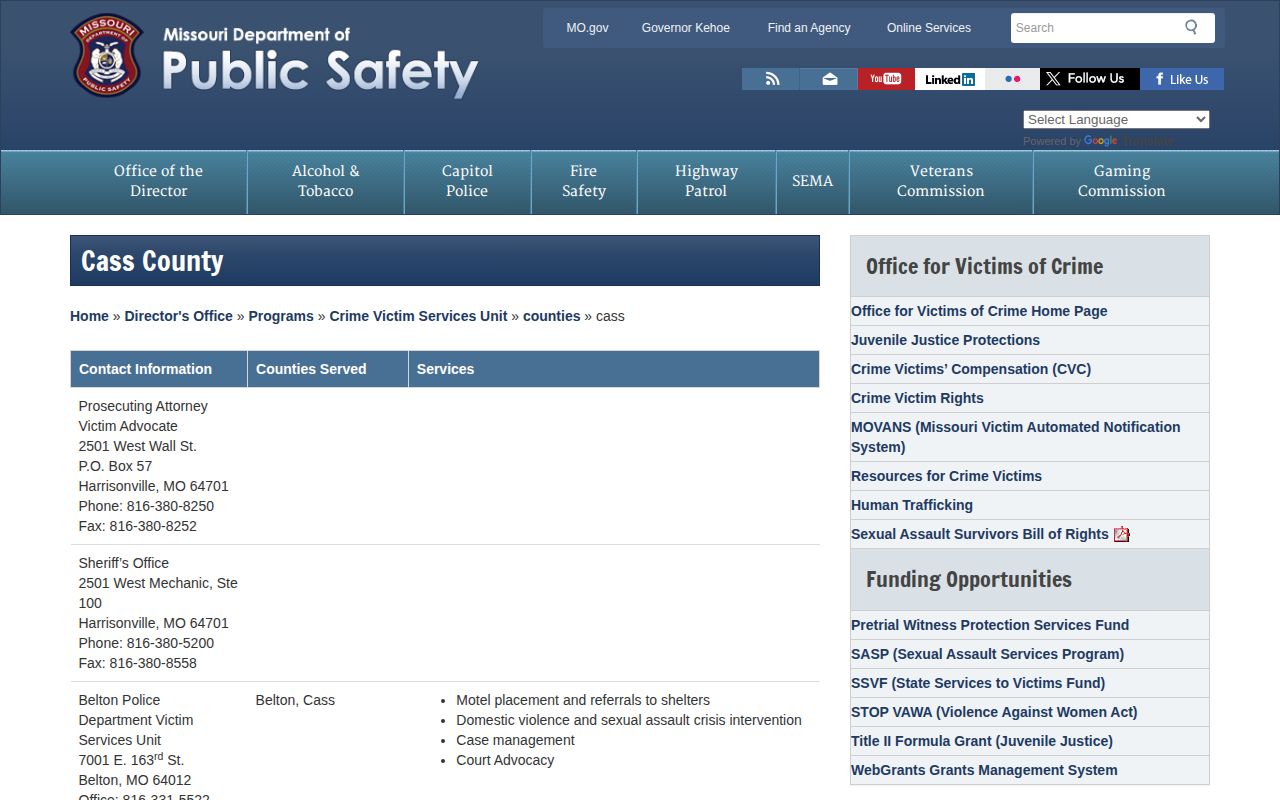1280x800 pixels.
Task: Click the Home breadcrumb link
Action: point(89,316)
